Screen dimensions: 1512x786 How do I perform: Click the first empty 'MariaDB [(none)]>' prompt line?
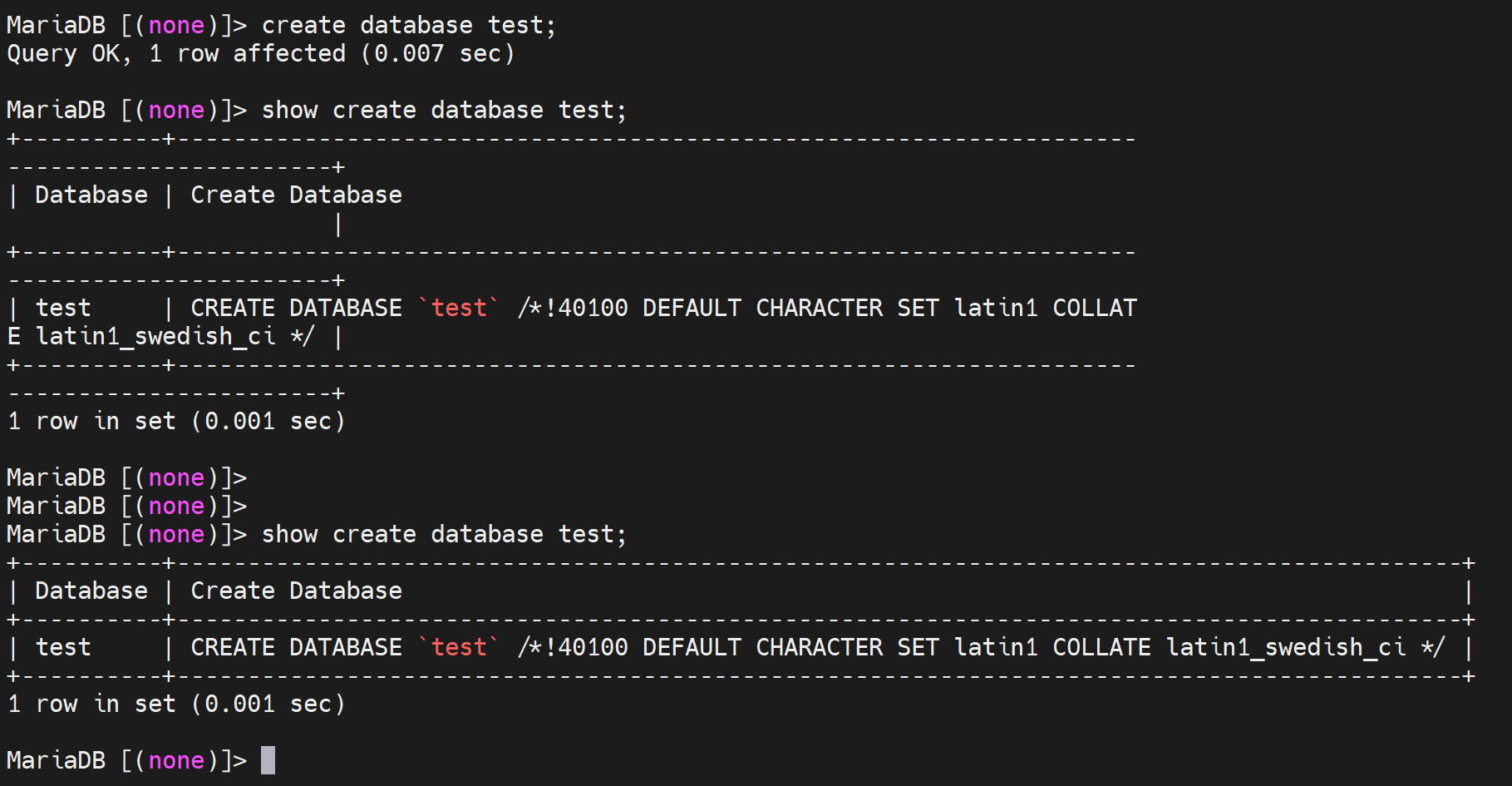tap(126, 477)
